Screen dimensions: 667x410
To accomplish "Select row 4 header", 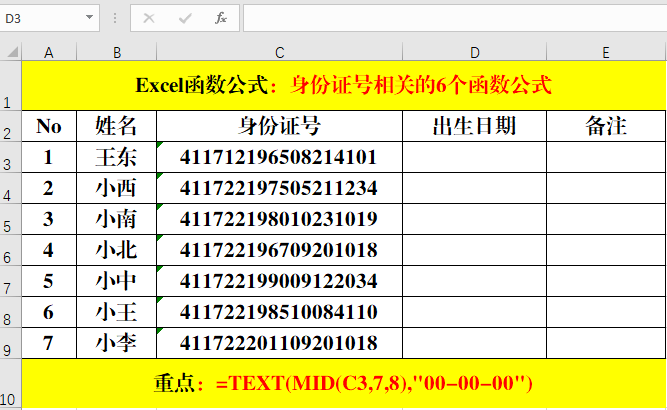I will 10,188.
